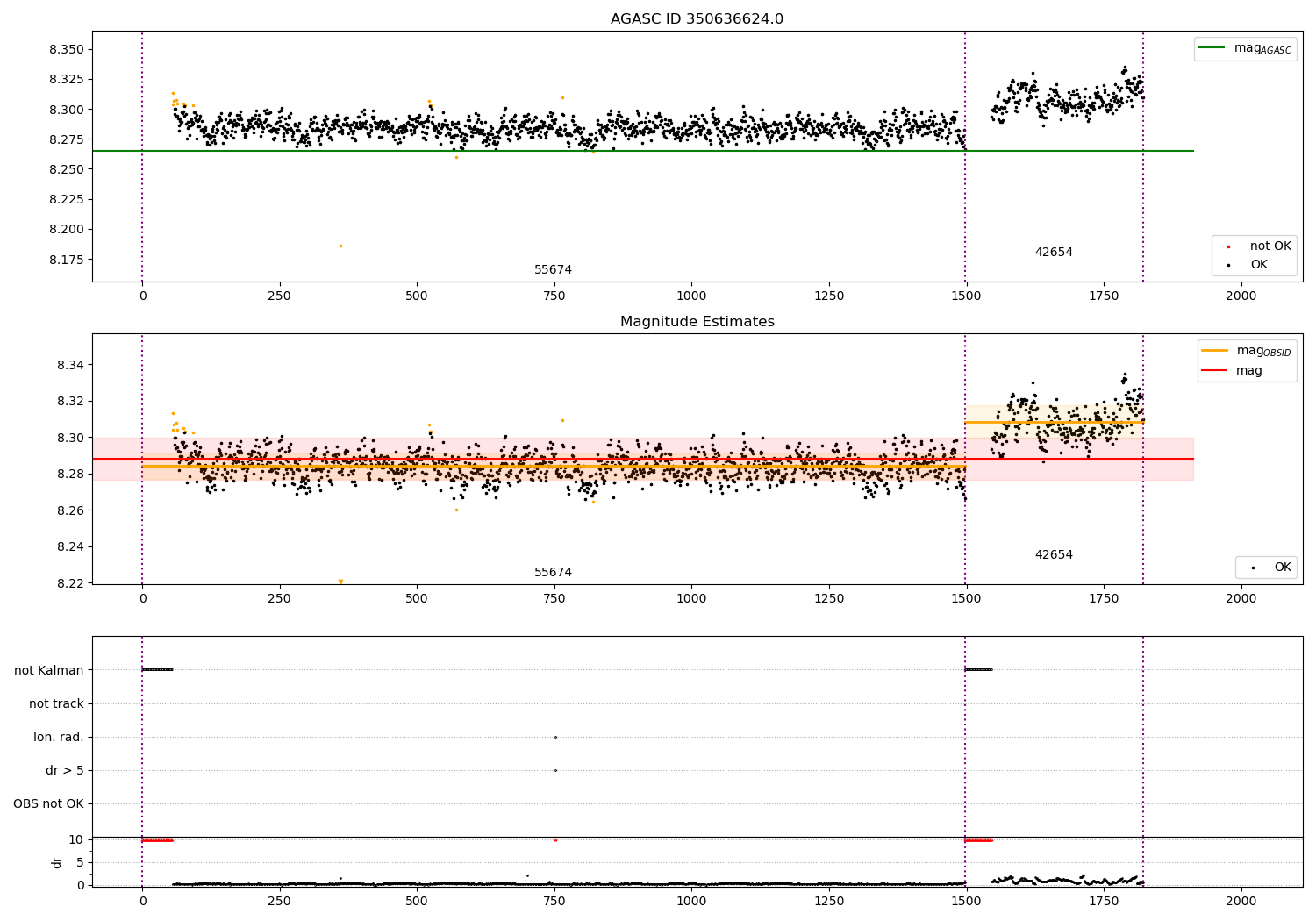
Task: Click the "dr > 5" row label
Action: pyautogui.click(x=65, y=770)
